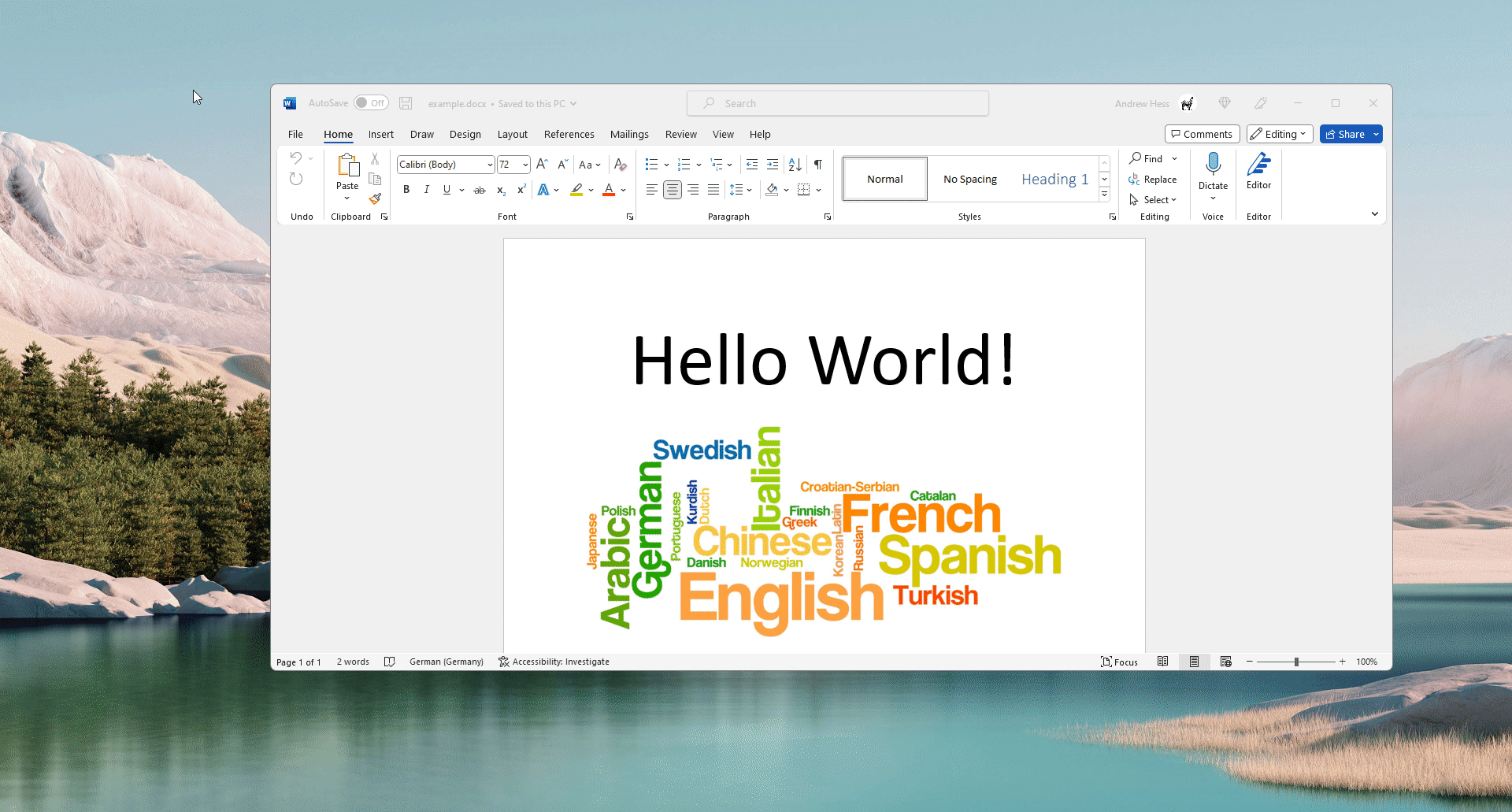Switch to Read Mode view icon
The width and height of the screenshot is (1512, 812).
tap(1162, 662)
